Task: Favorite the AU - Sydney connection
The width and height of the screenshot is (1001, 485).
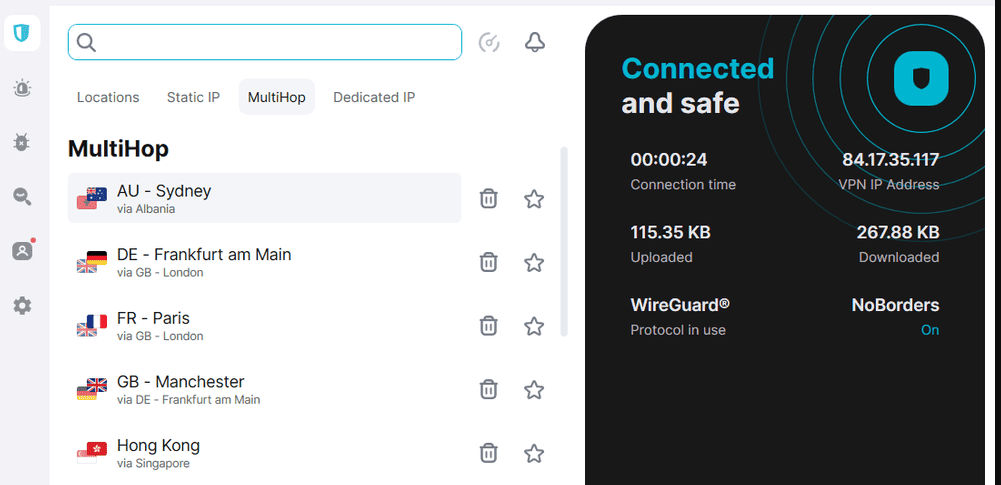Action: [x=534, y=198]
